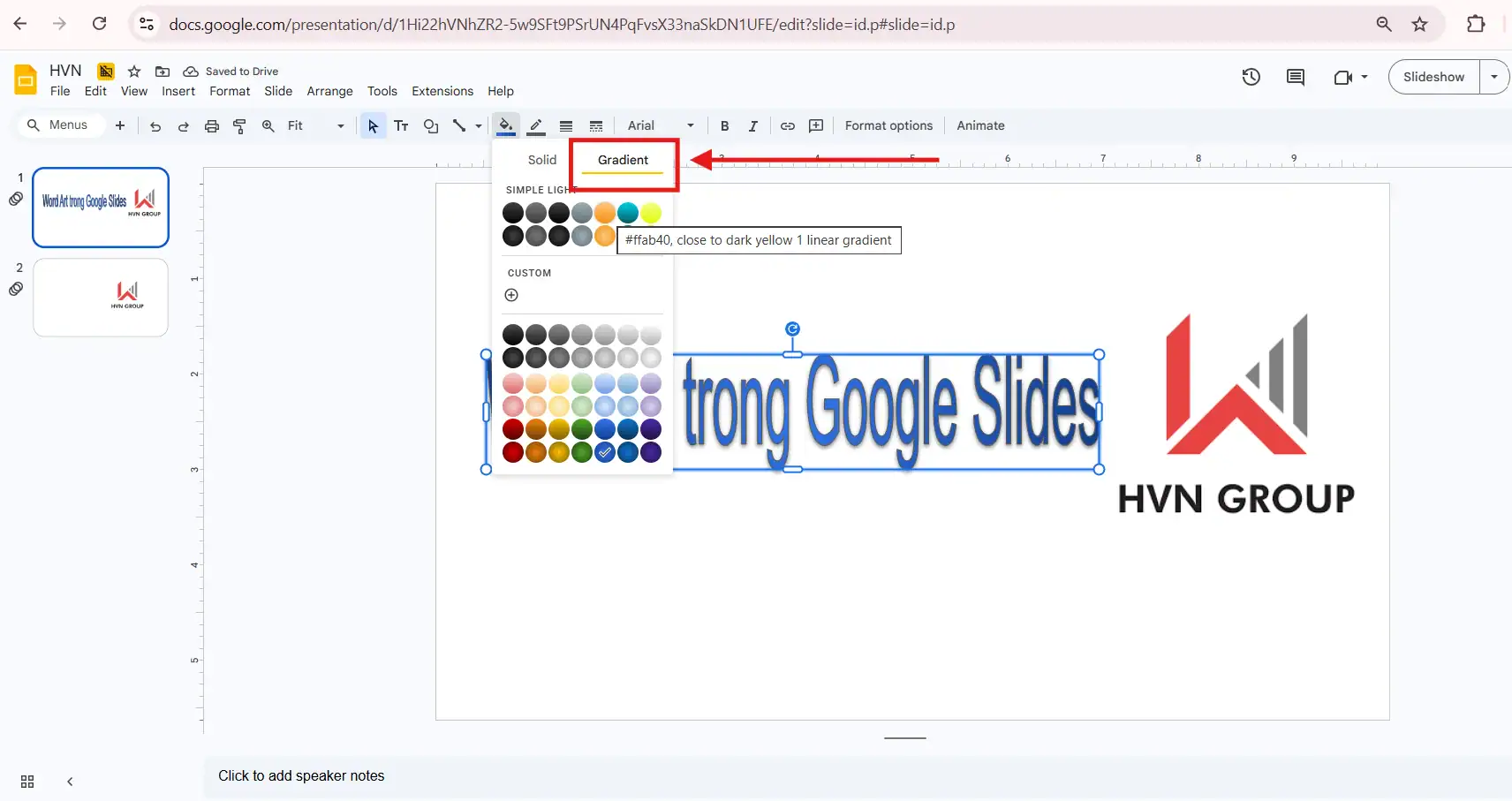The height and width of the screenshot is (801, 1512).
Task: Star the HVN presentation
Action: (134, 72)
